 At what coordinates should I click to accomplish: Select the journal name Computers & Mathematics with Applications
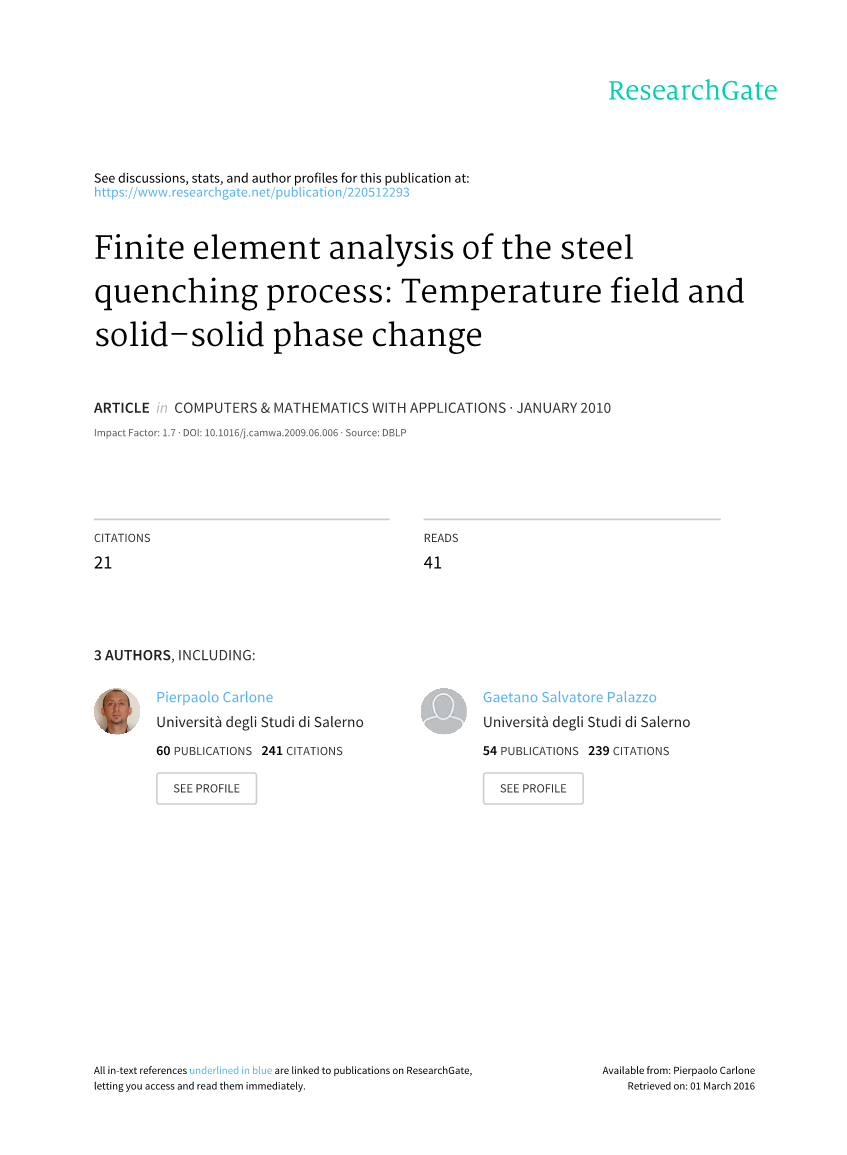click(x=340, y=408)
